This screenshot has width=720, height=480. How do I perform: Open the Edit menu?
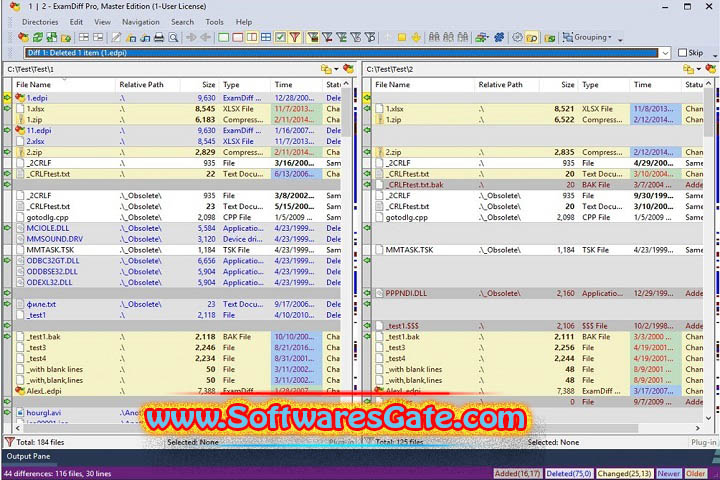coord(76,22)
